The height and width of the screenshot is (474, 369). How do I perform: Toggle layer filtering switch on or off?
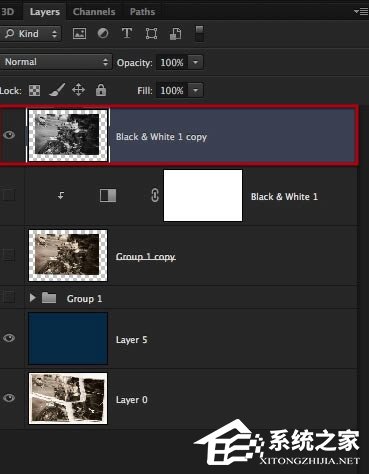(199, 33)
